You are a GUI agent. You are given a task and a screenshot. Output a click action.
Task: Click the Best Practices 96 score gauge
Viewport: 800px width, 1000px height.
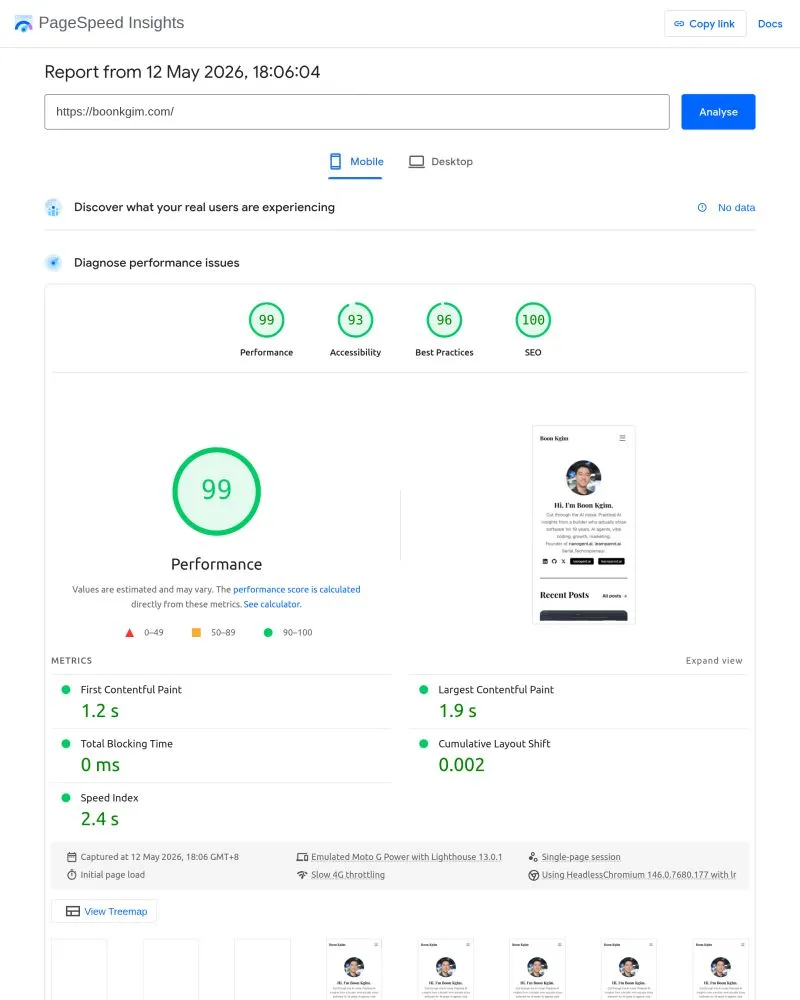tap(444, 320)
